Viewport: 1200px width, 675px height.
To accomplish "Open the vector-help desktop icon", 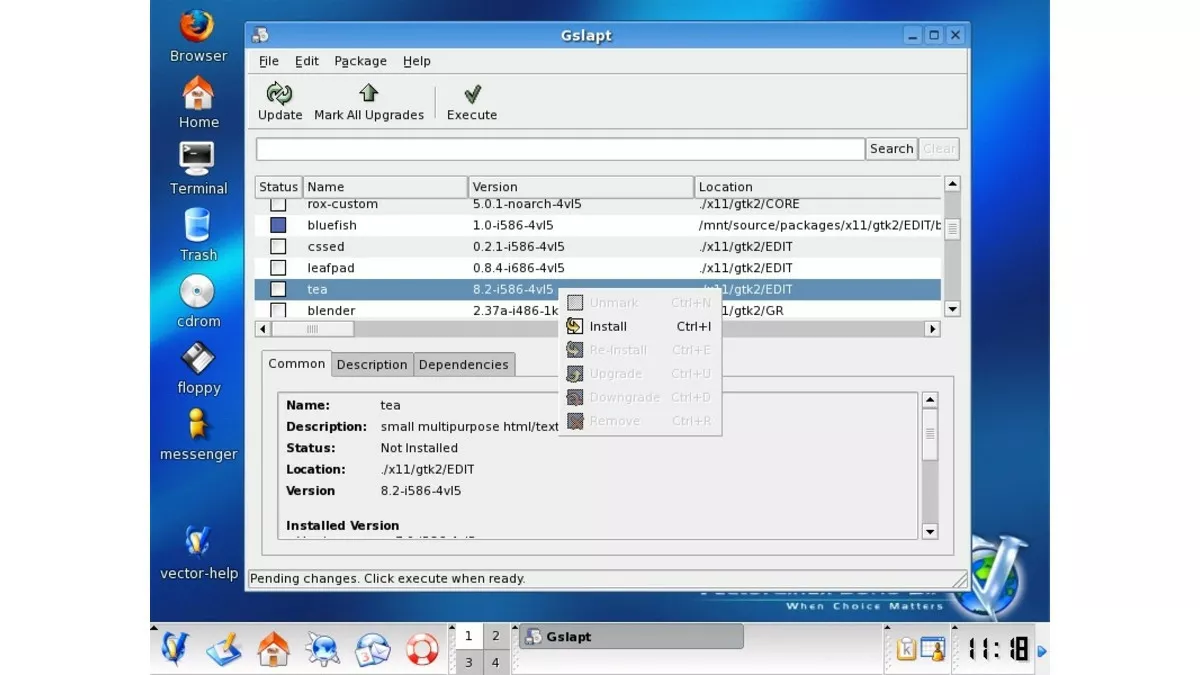I will click(198, 542).
